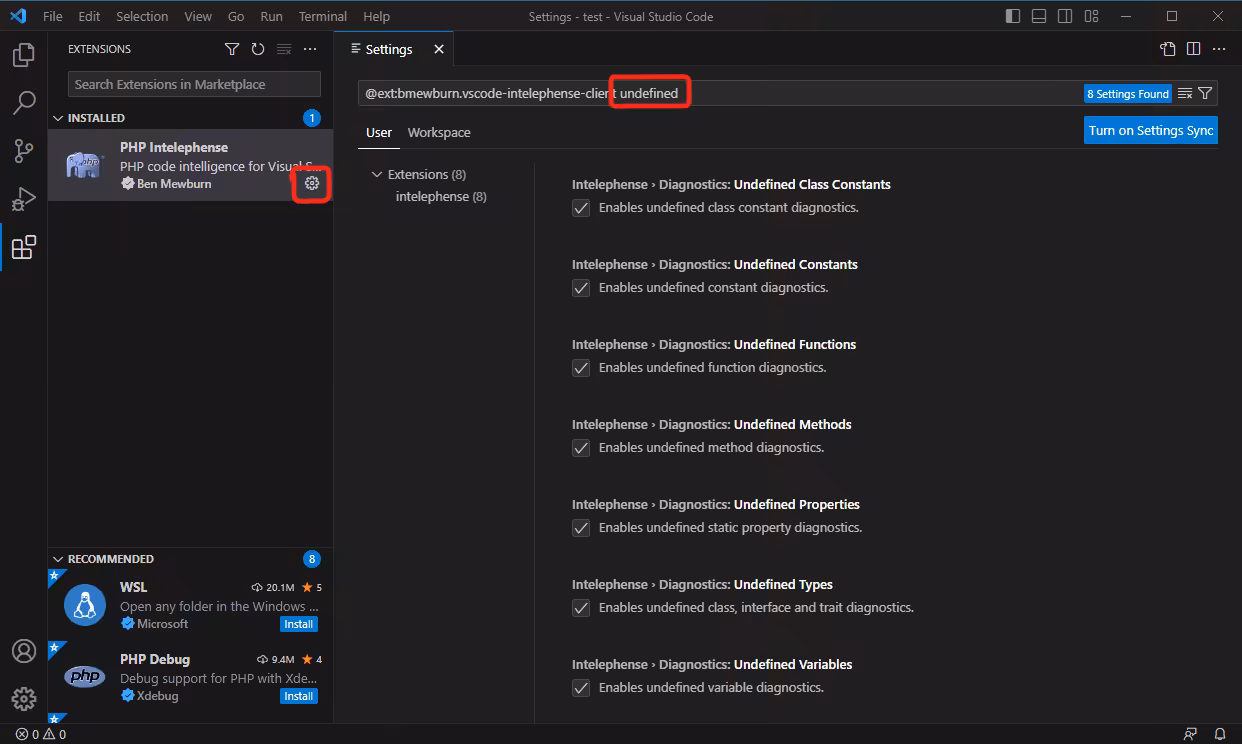1242x744 pixels.
Task: Open the WSL extension entry
Action: click(x=190, y=605)
